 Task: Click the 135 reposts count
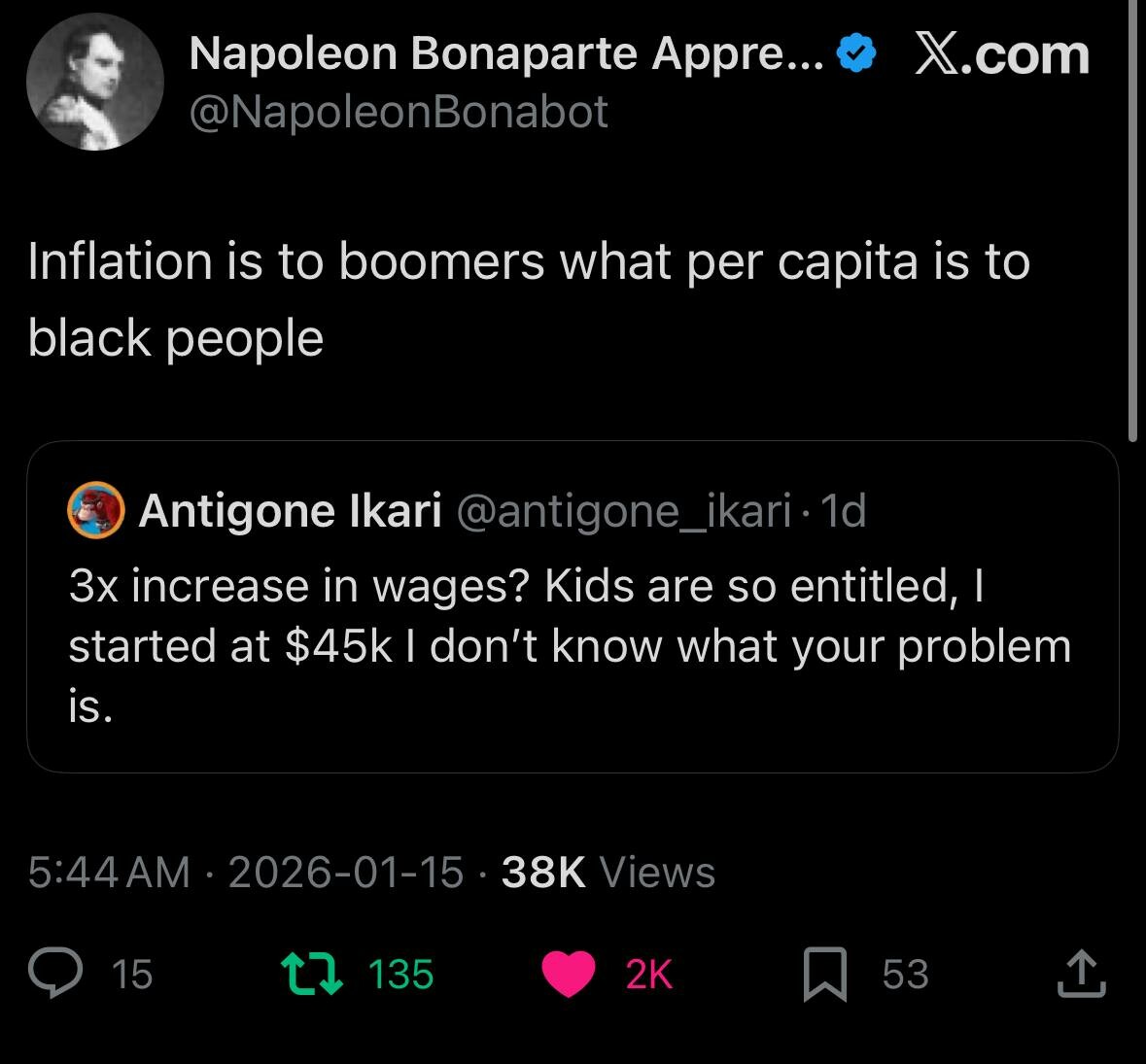pos(401,974)
